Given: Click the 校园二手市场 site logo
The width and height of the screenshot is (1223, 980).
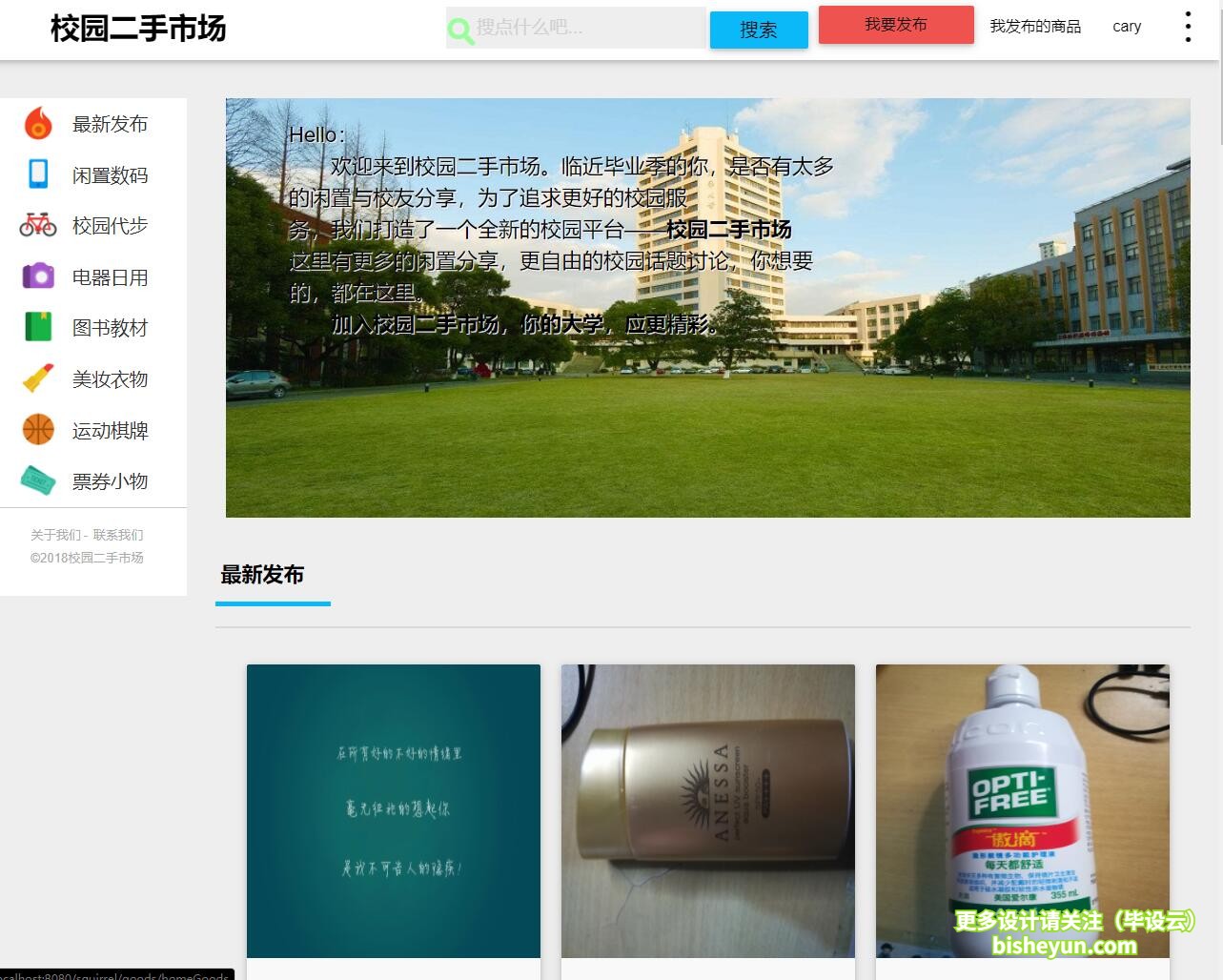Looking at the screenshot, I should [x=137, y=29].
